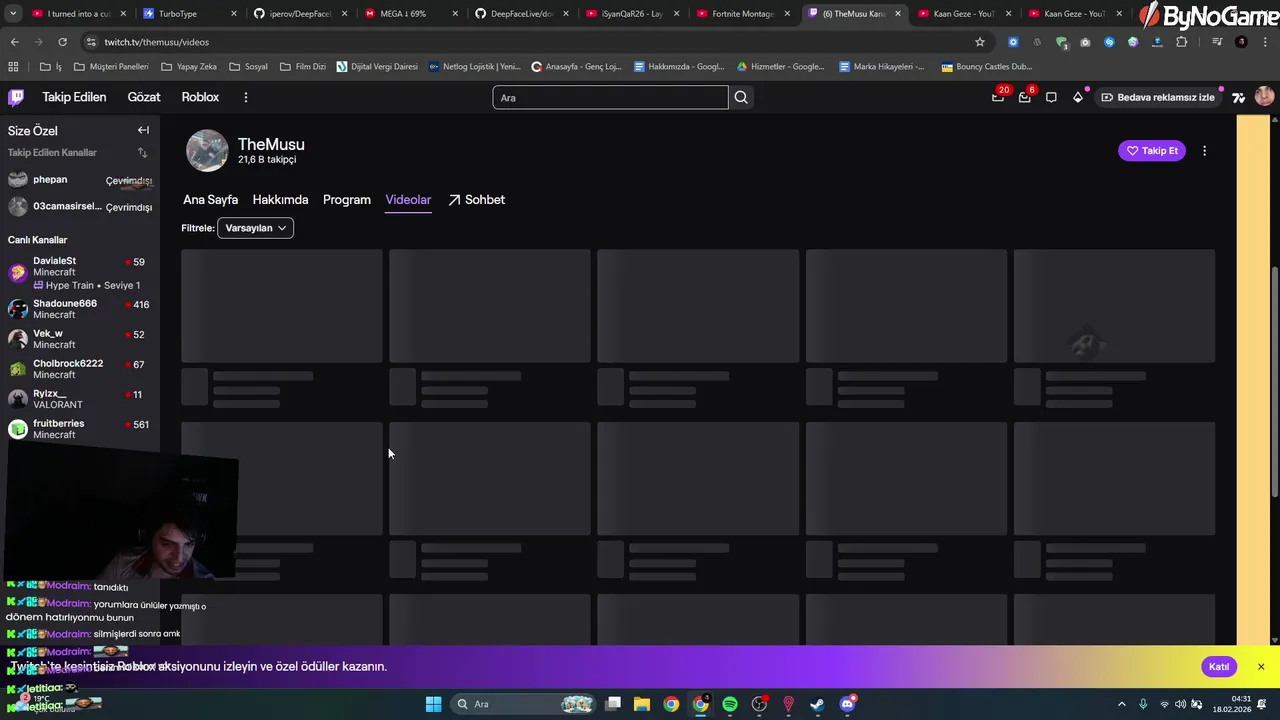
Task: Click the Twitch search input field
Action: pyautogui.click(x=610, y=97)
